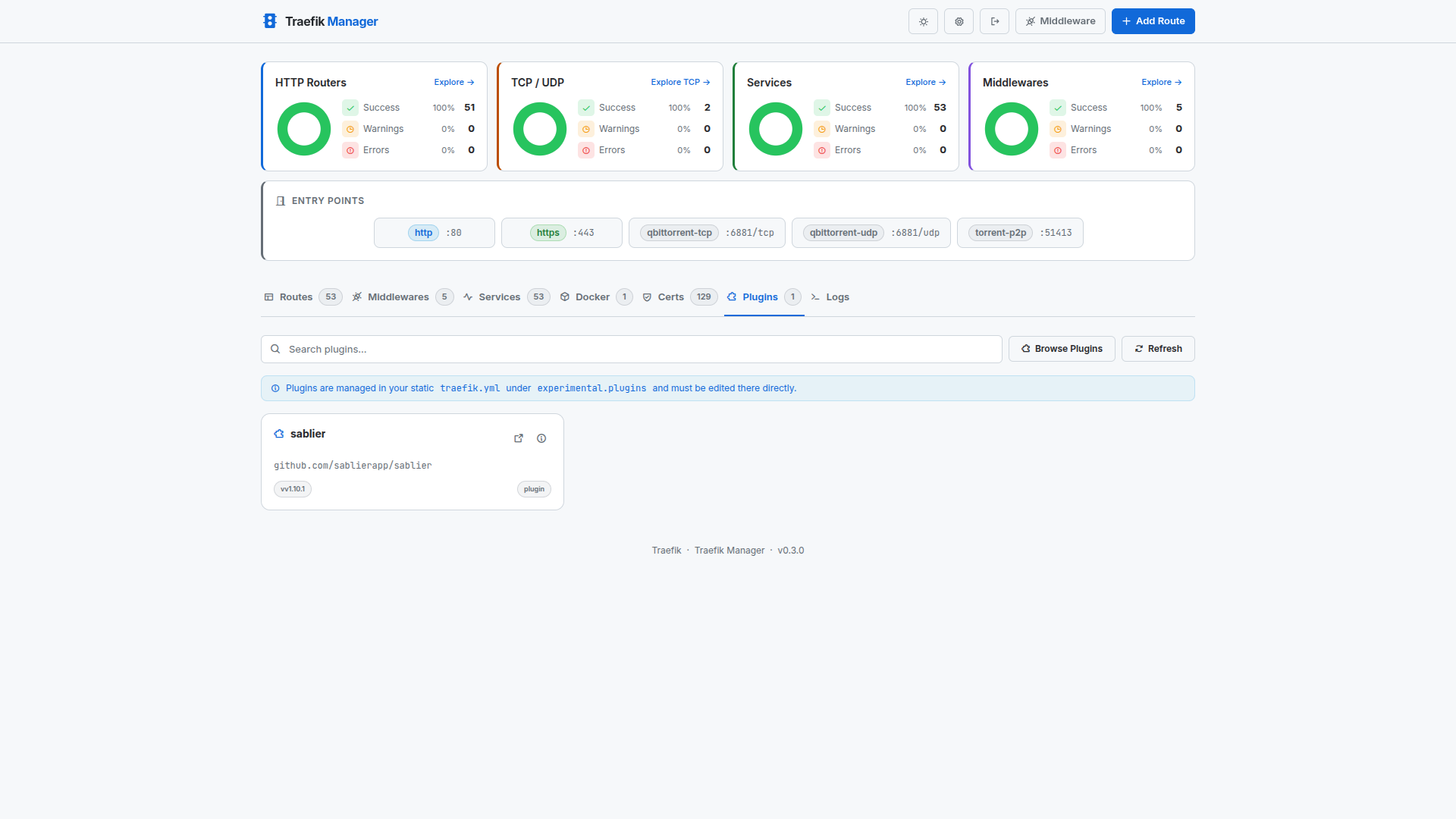Click the info icon in the traefik.yml notice banner

pyautogui.click(x=275, y=388)
